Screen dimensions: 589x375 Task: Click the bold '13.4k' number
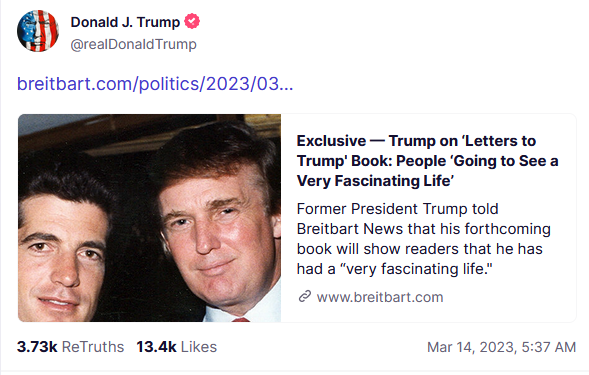point(156,347)
